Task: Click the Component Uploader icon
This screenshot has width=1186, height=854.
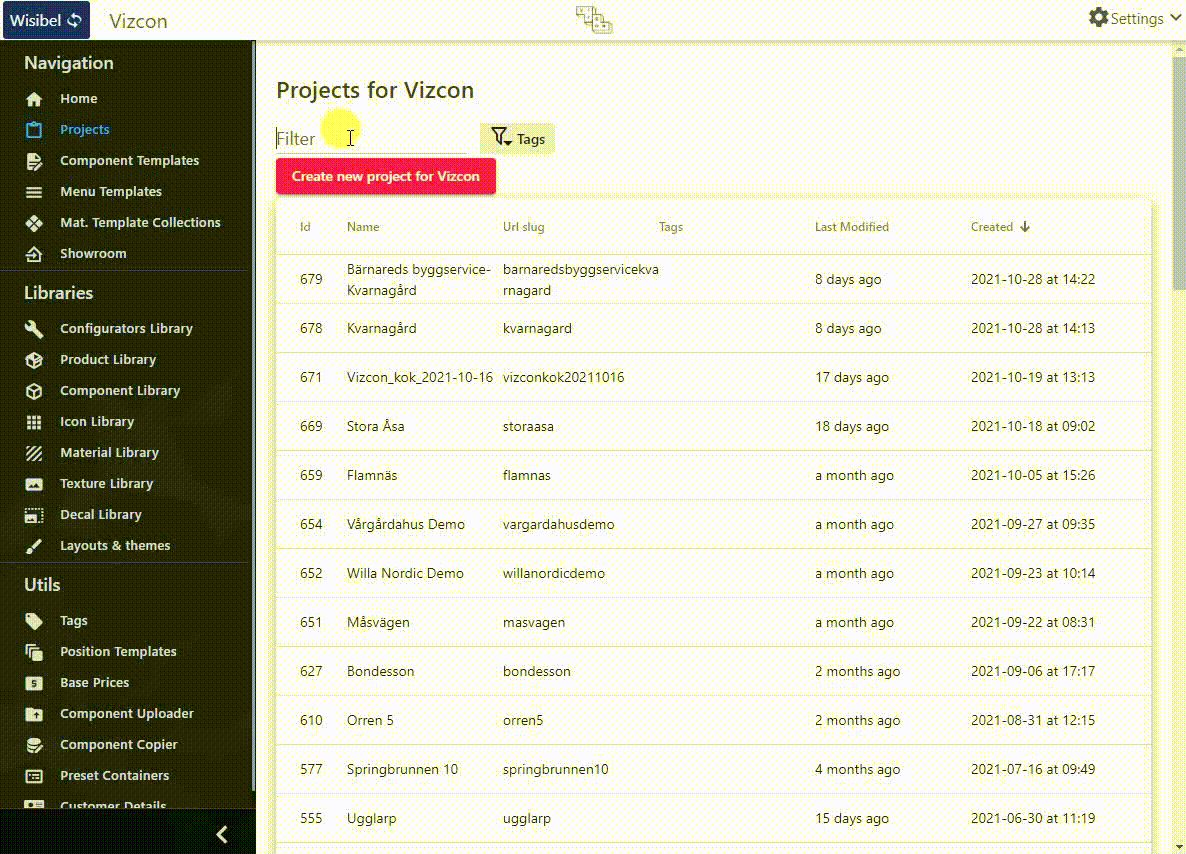Action: click(x=34, y=714)
